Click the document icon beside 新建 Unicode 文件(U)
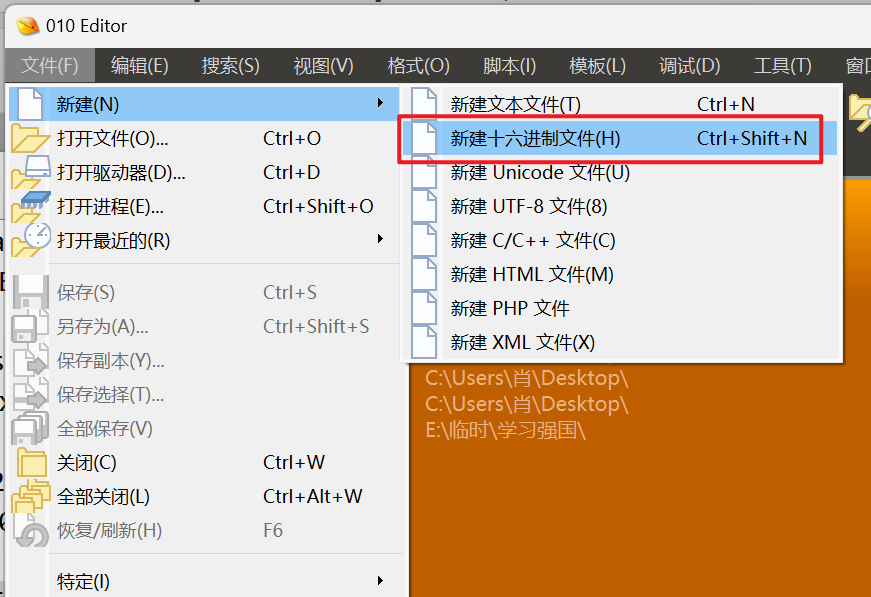 click(424, 172)
